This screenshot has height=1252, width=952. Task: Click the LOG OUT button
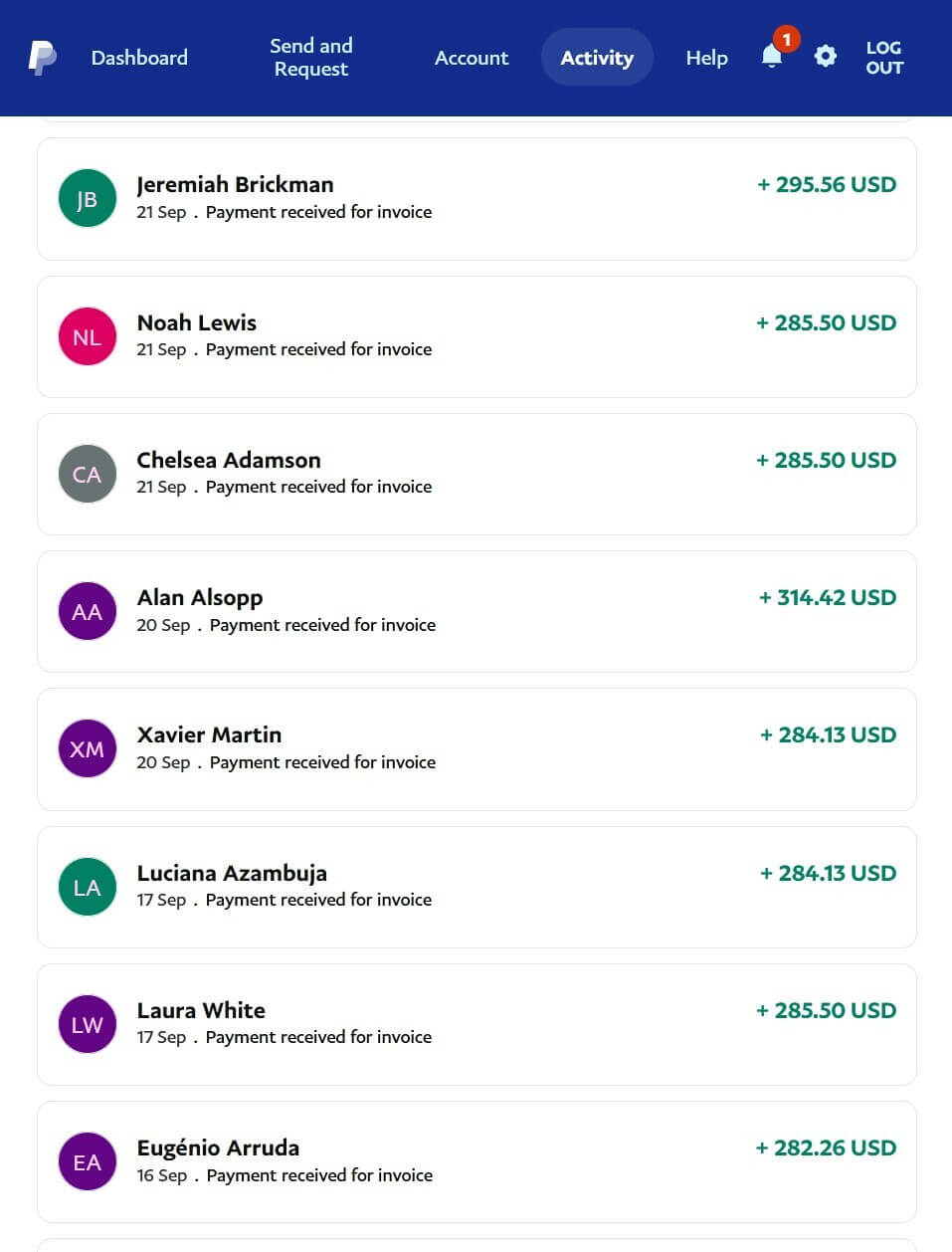pyautogui.click(x=884, y=58)
